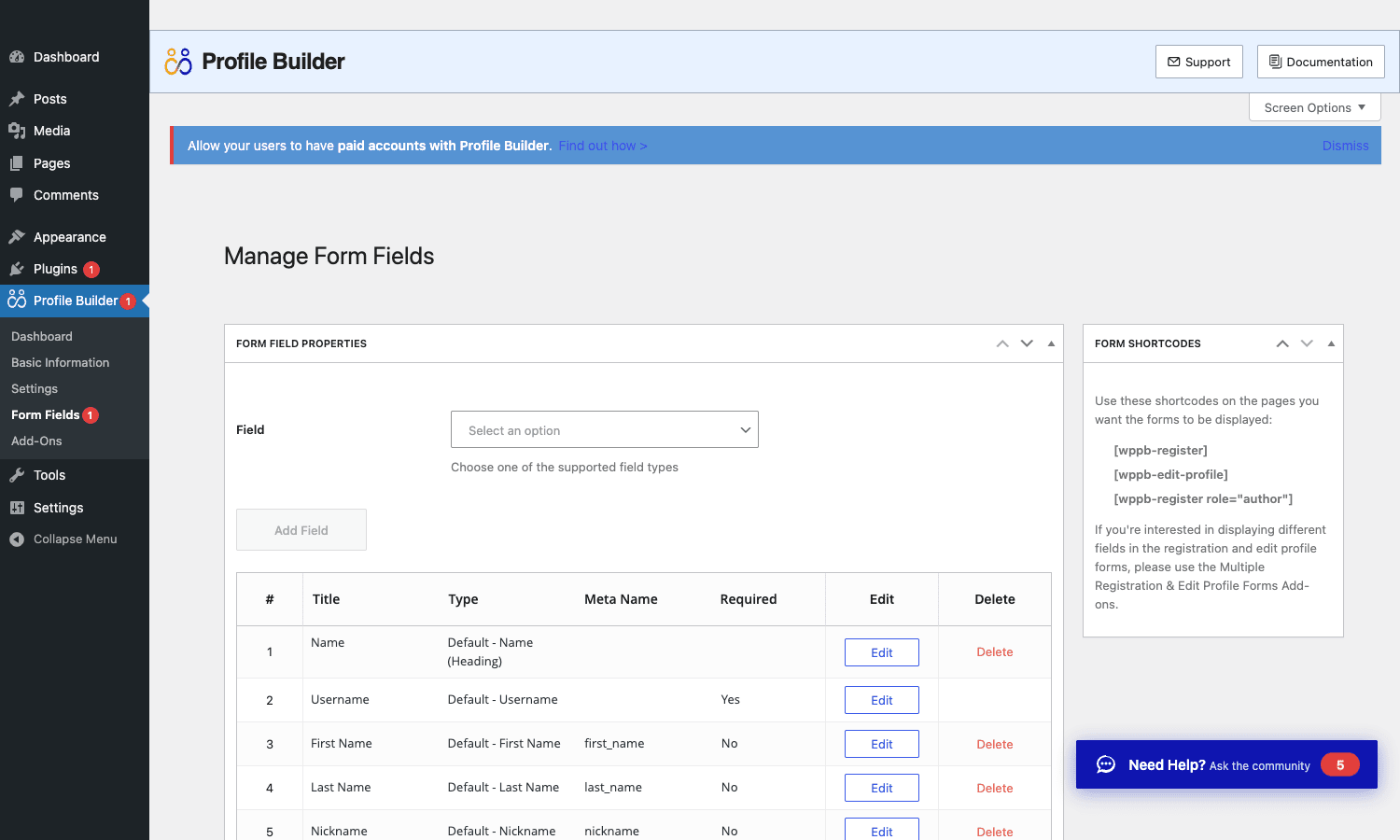Open the Field 'Select an option' dropdown
Image resolution: width=1400 pixels, height=840 pixels.
605,429
